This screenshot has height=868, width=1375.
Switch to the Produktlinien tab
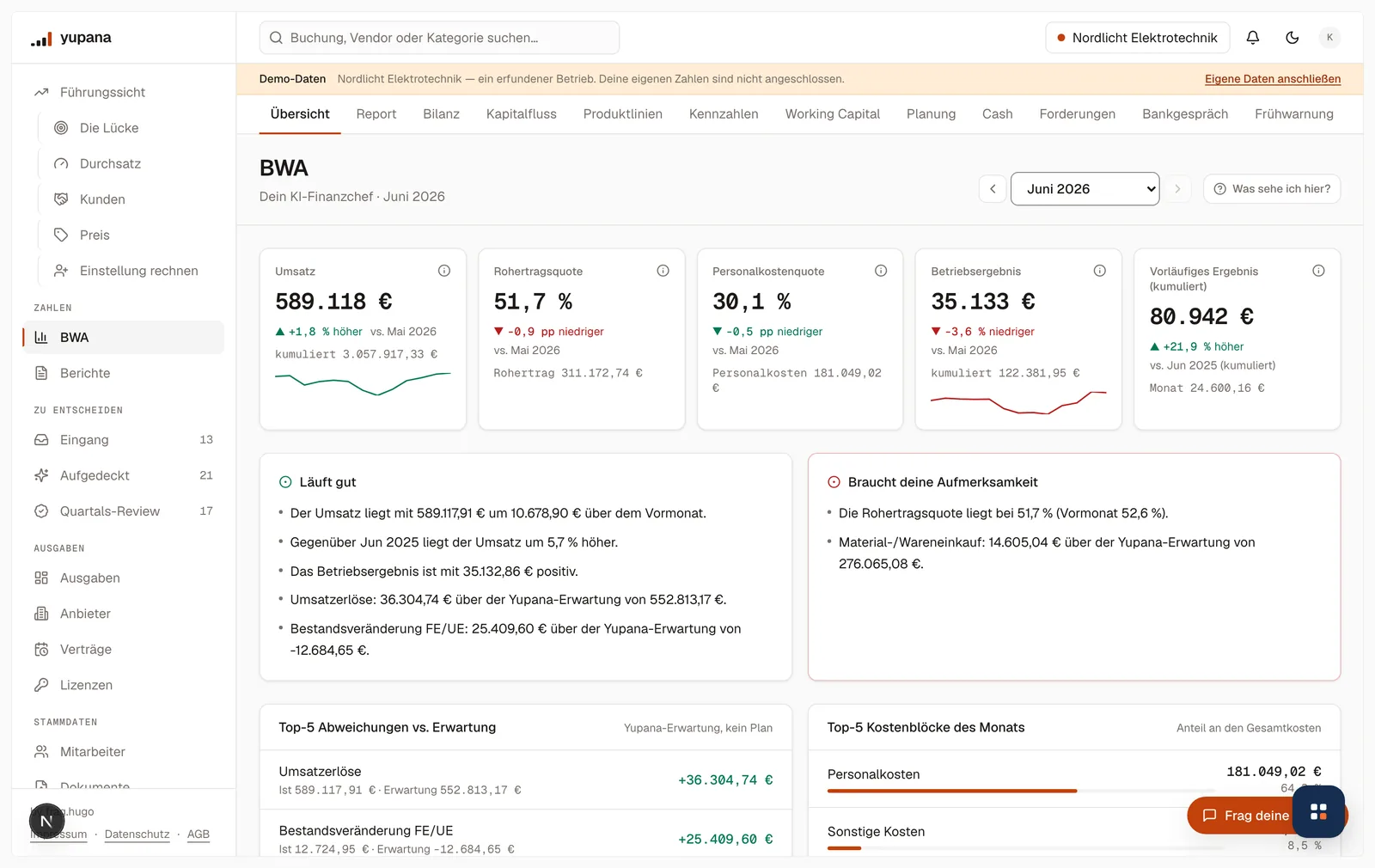[x=622, y=114]
